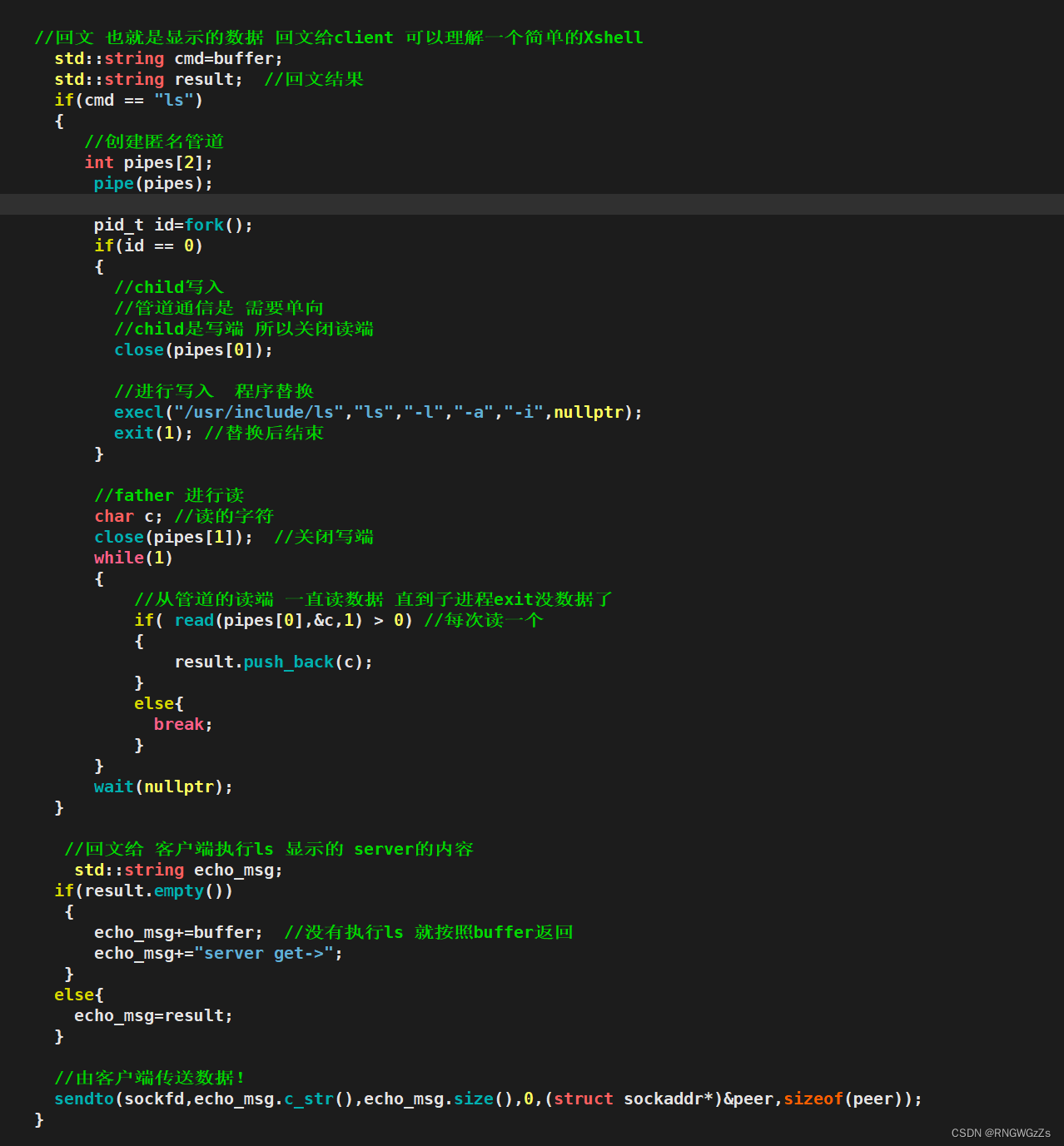This screenshot has height=1146, width=1064.
Task: Click the 'pipe(pipes);' call
Action: click(x=153, y=183)
